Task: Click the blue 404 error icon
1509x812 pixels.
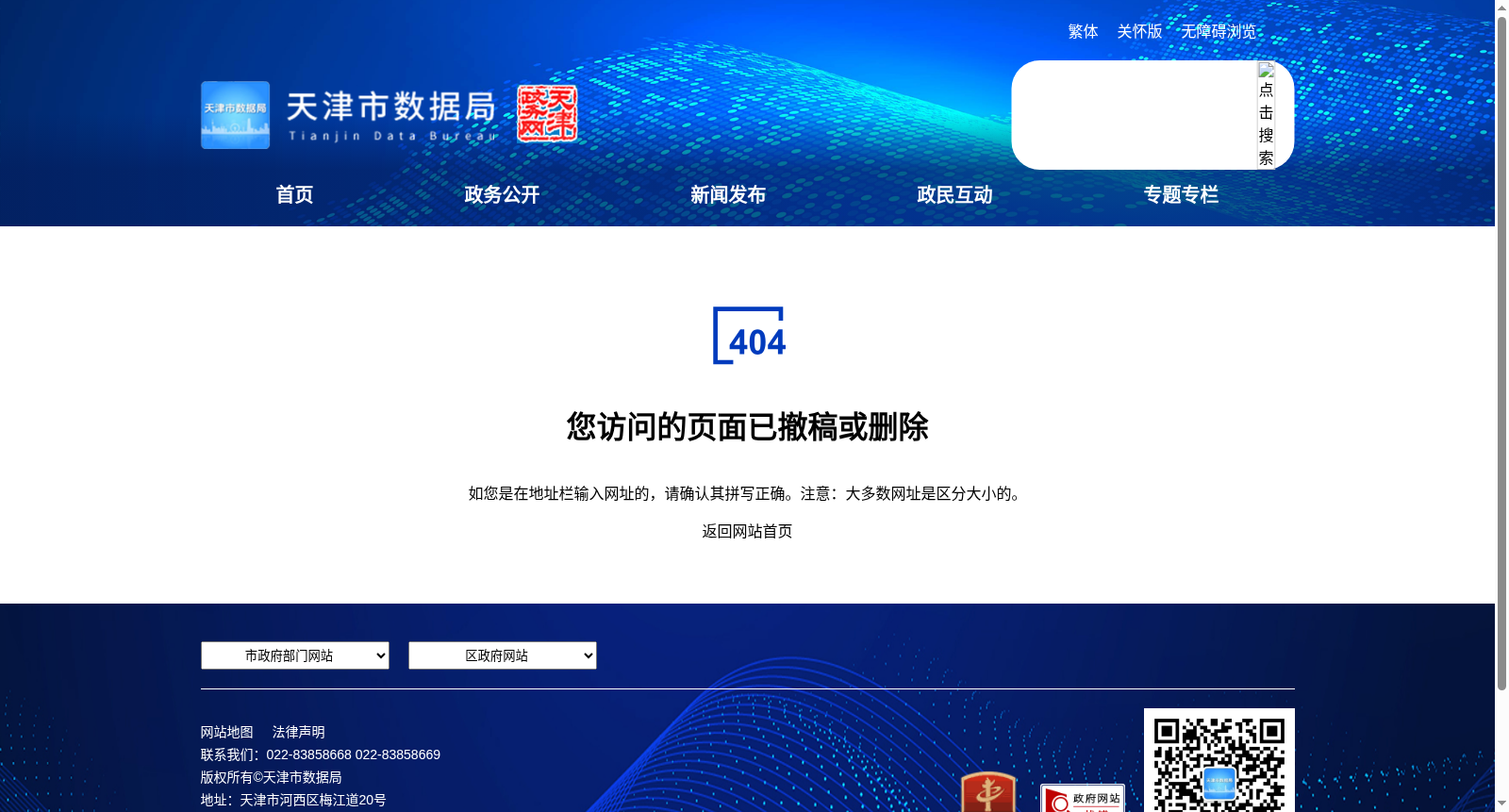Action: coord(749,335)
